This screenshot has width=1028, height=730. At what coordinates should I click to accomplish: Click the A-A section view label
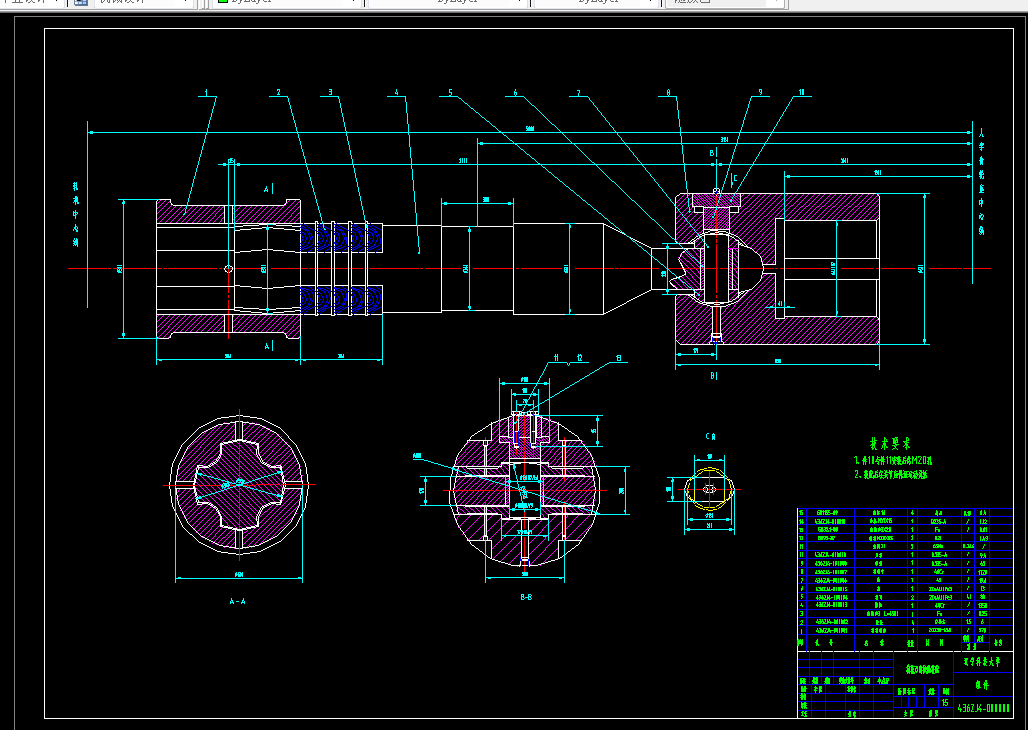coord(237,601)
